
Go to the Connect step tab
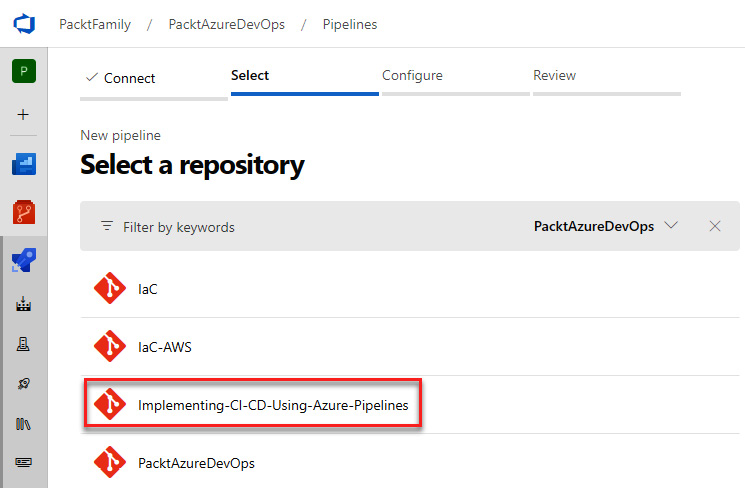point(153,82)
